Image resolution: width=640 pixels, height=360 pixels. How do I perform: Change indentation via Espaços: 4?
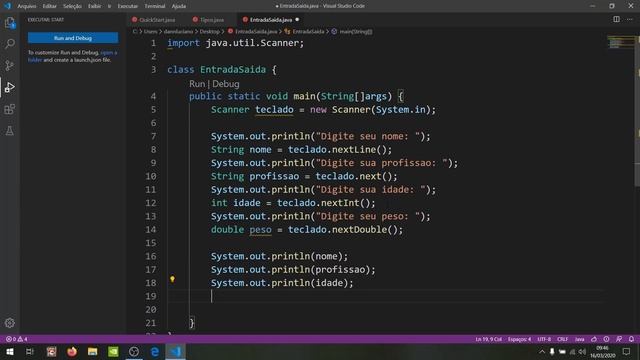coord(519,339)
